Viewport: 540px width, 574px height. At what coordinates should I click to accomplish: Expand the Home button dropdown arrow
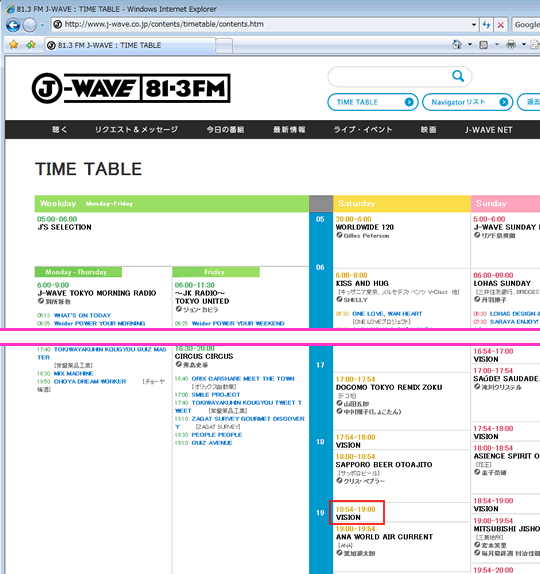click(470, 45)
